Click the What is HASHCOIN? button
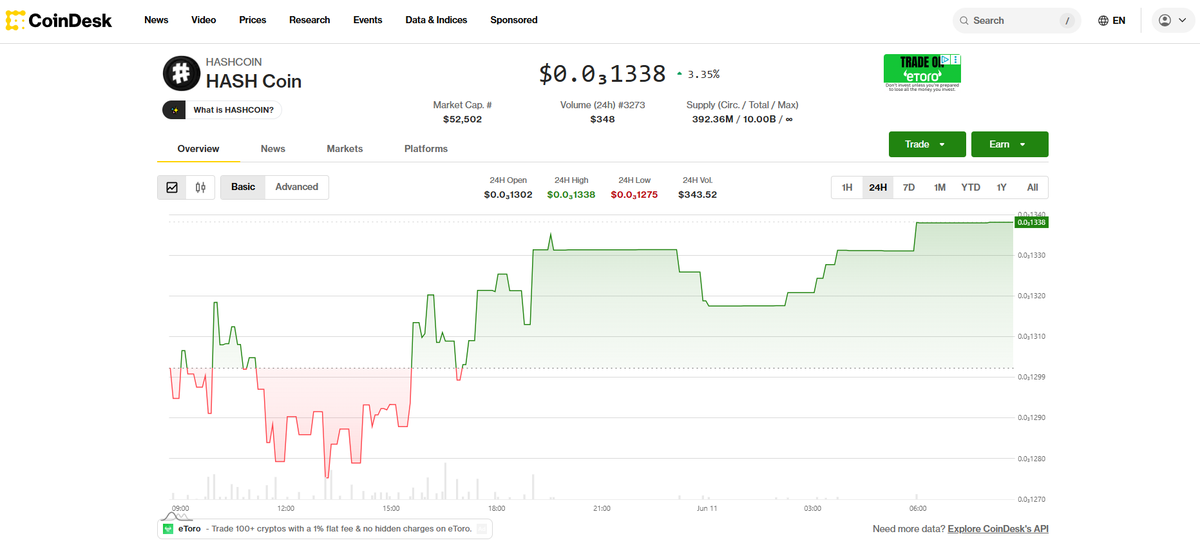The image size is (1200, 545). (x=222, y=110)
